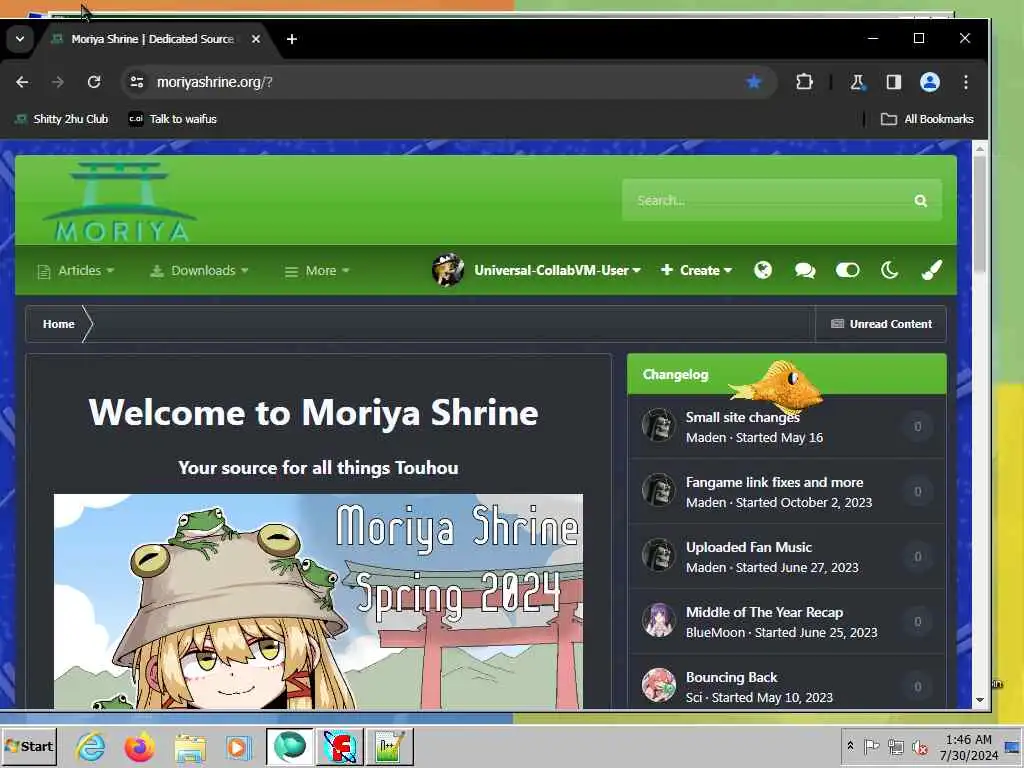Image resolution: width=1024 pixels, height=768 pixels.
Task: Click BlueMoon's avatar in Changelog
Action: [658, 620]
